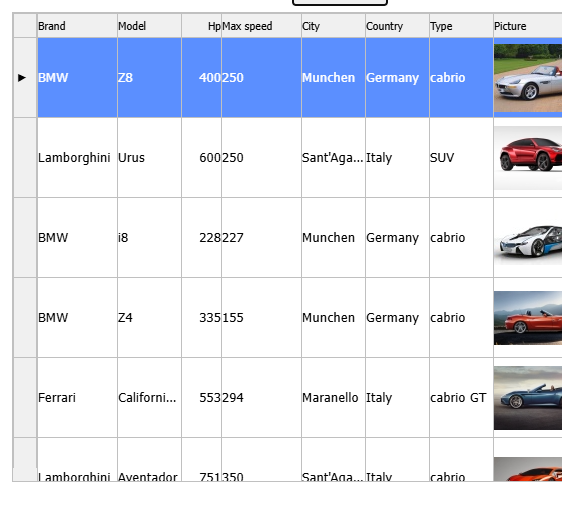Click the Hp value 335
Viewport: 562px width, 513px height.
[201, 317]
